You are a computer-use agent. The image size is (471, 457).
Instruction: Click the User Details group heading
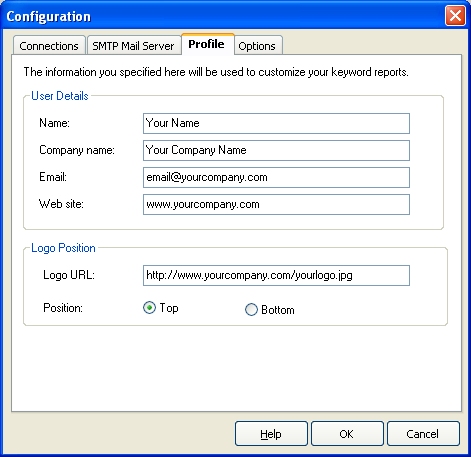click(x=60, y=96)
